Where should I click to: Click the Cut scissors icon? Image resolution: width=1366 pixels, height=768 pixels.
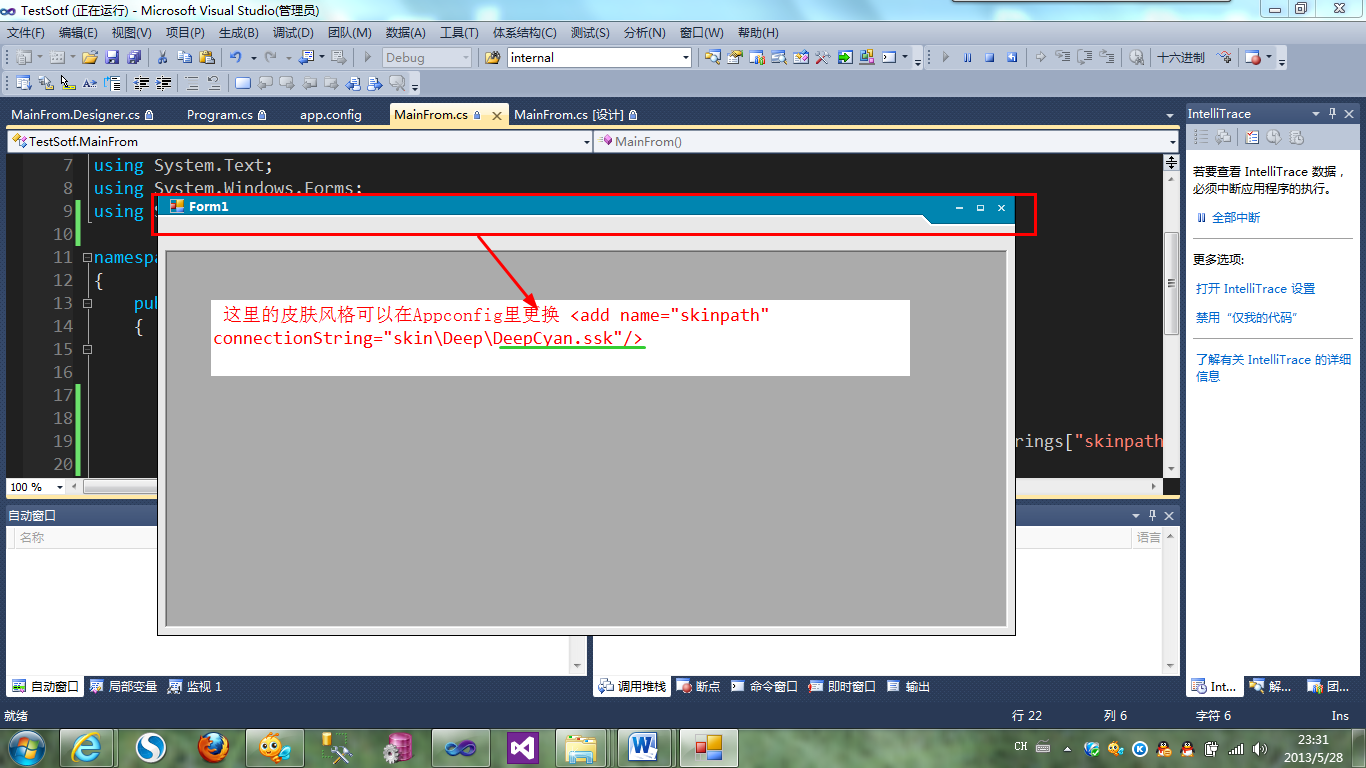coord(162,57)
